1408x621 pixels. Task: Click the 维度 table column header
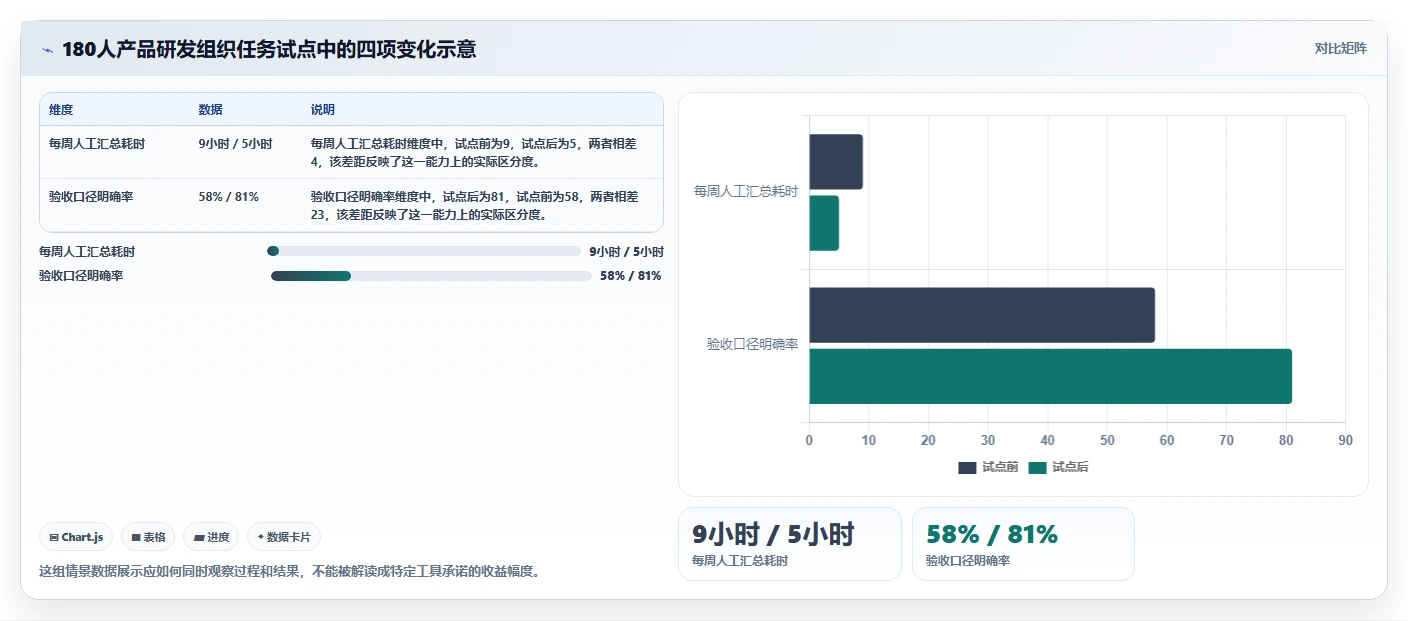pos(61,109)
